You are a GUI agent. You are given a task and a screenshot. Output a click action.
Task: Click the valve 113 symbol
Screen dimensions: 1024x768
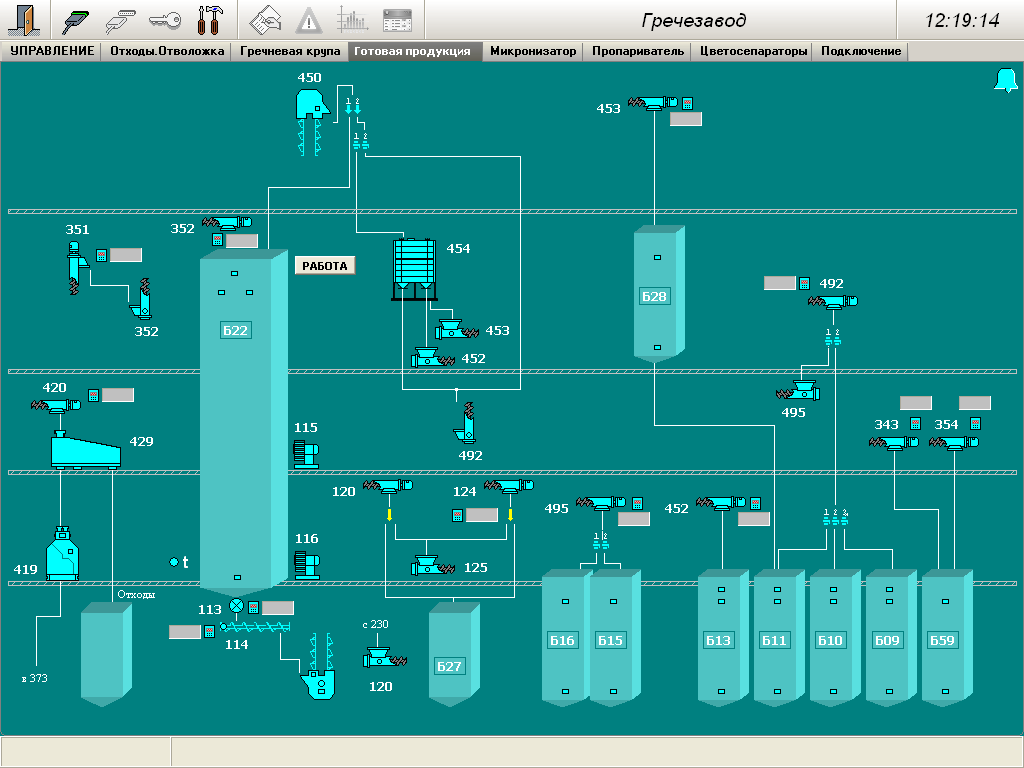(236, 606)
